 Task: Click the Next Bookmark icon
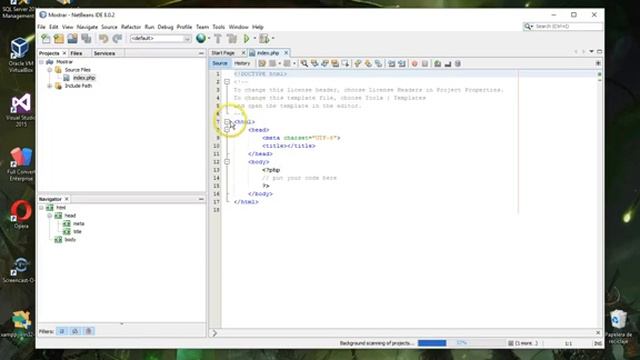368,64
